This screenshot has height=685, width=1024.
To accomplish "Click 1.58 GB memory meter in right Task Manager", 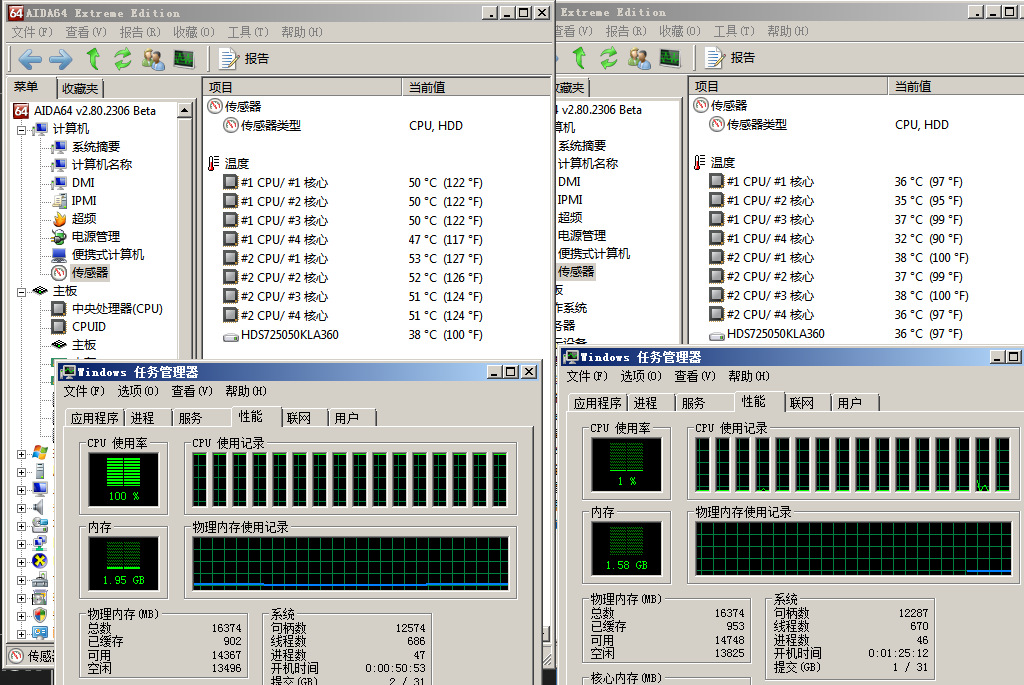I will pyautogui.click(x=626, y=548).
